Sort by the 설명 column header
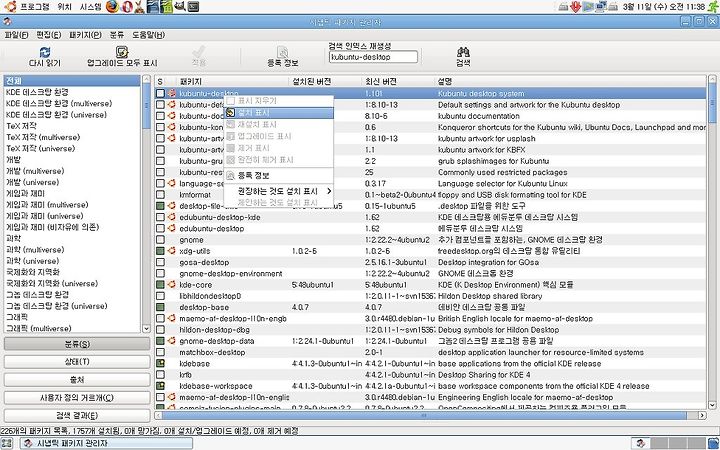The image size is (720, 450). pos(571,81)
